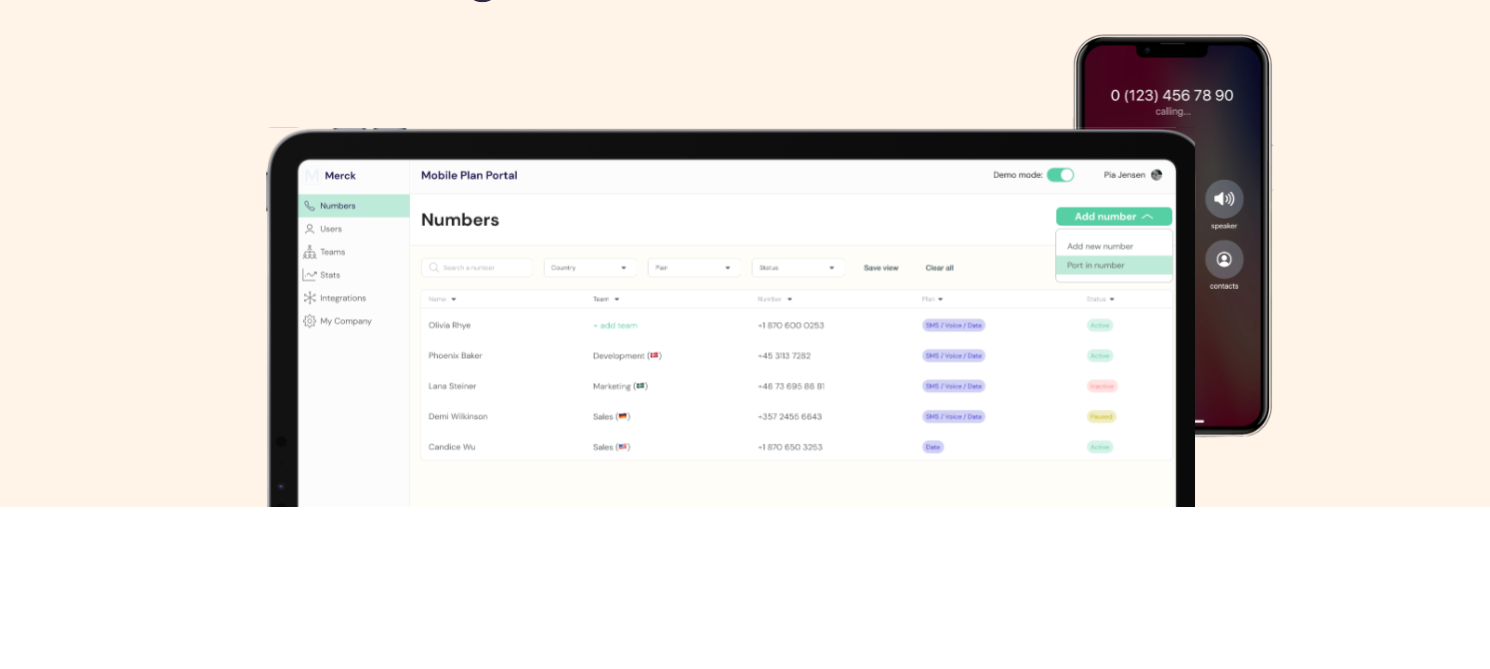Click Clear all to reset filters
The height and width of the screenshot is (669, 1490).
tap(939, 267)
